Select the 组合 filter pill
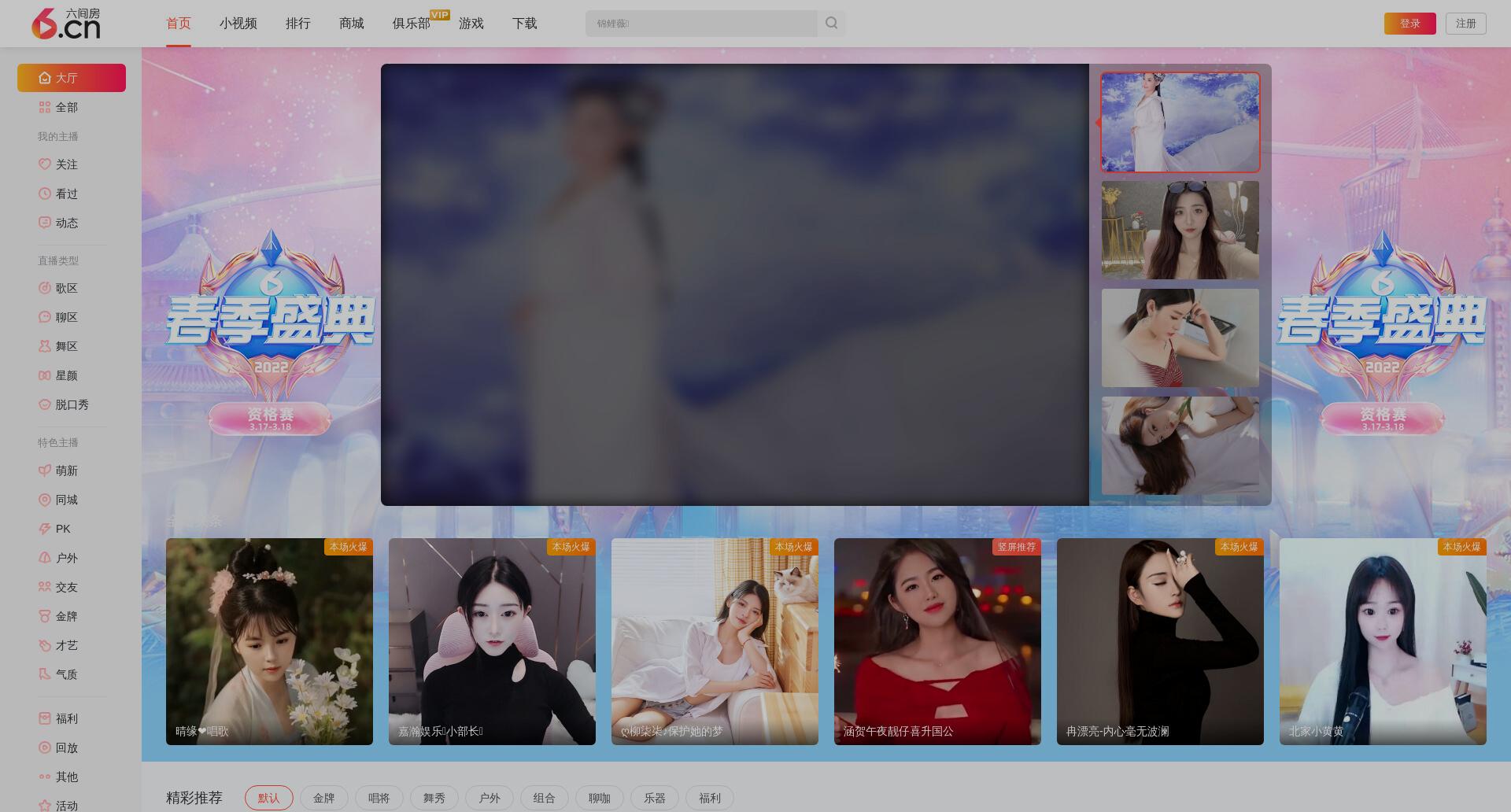Viewport: 1511px width, 812px height. [545, 798]
